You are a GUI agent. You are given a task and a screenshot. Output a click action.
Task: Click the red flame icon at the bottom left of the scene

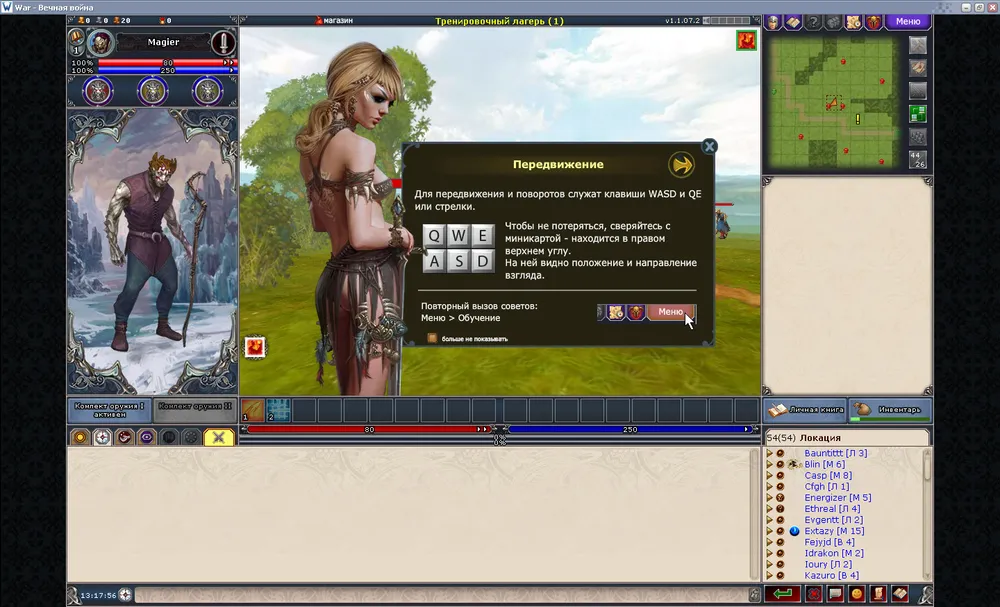(x=254, y=347)
